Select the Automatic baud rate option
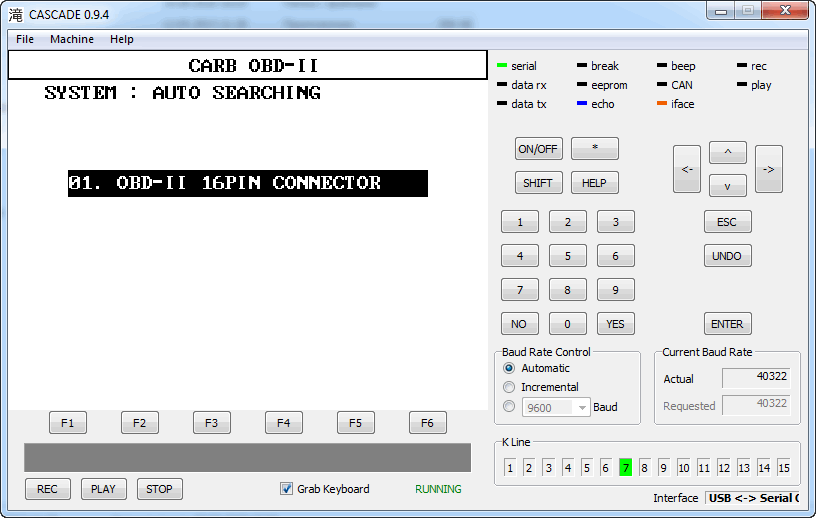Image resolution: width=816 pixels, height=518 pixels. (x=509, y=368)
